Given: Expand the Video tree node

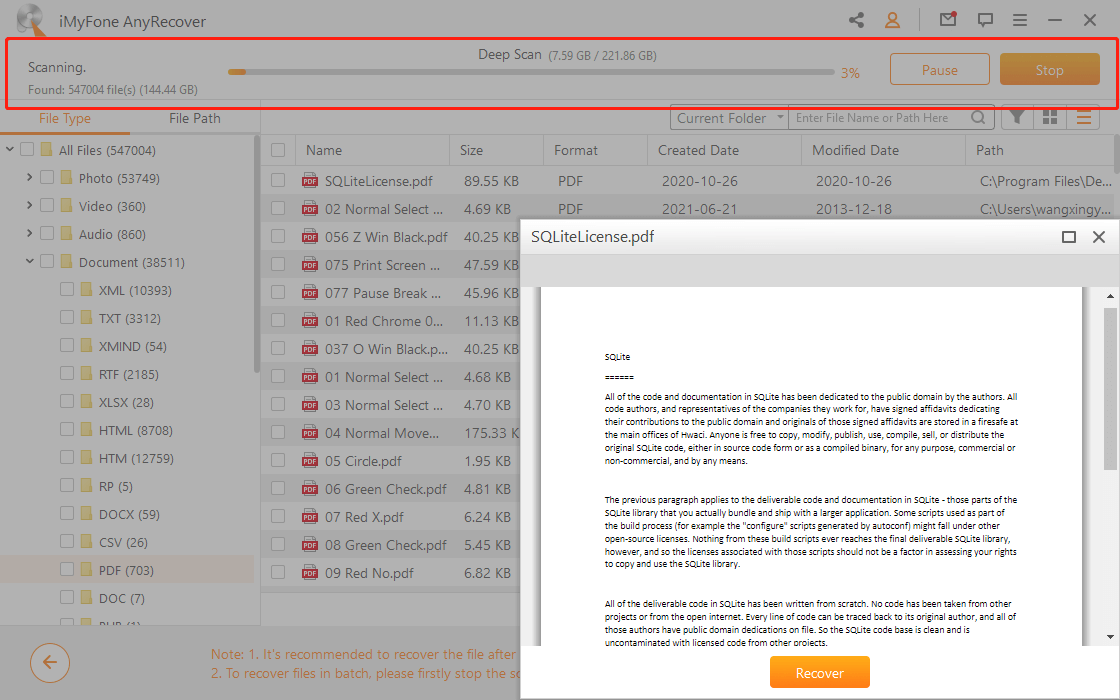Looking at the screenshot, I should pos(29,206).
